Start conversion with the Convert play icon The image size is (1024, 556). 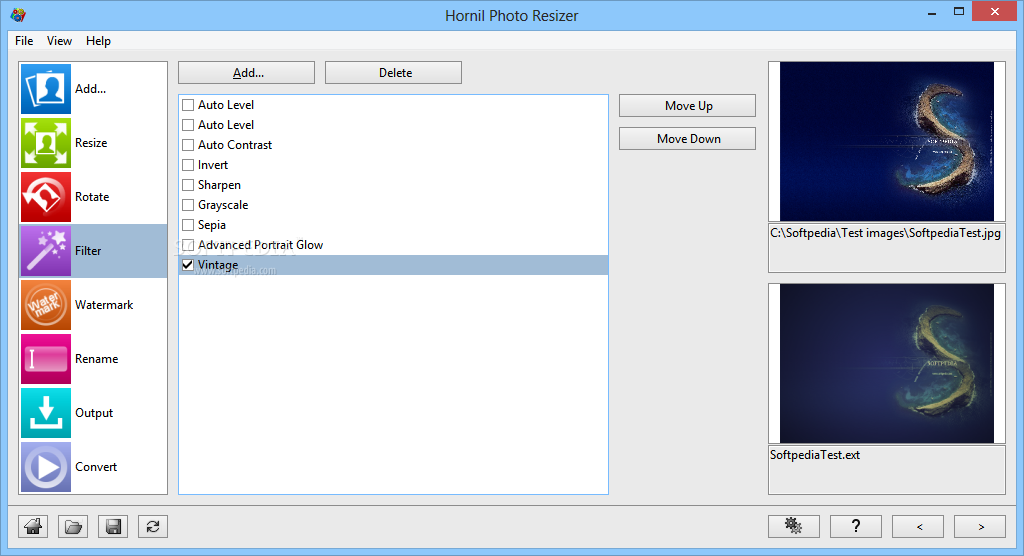[x=46, y=467]
